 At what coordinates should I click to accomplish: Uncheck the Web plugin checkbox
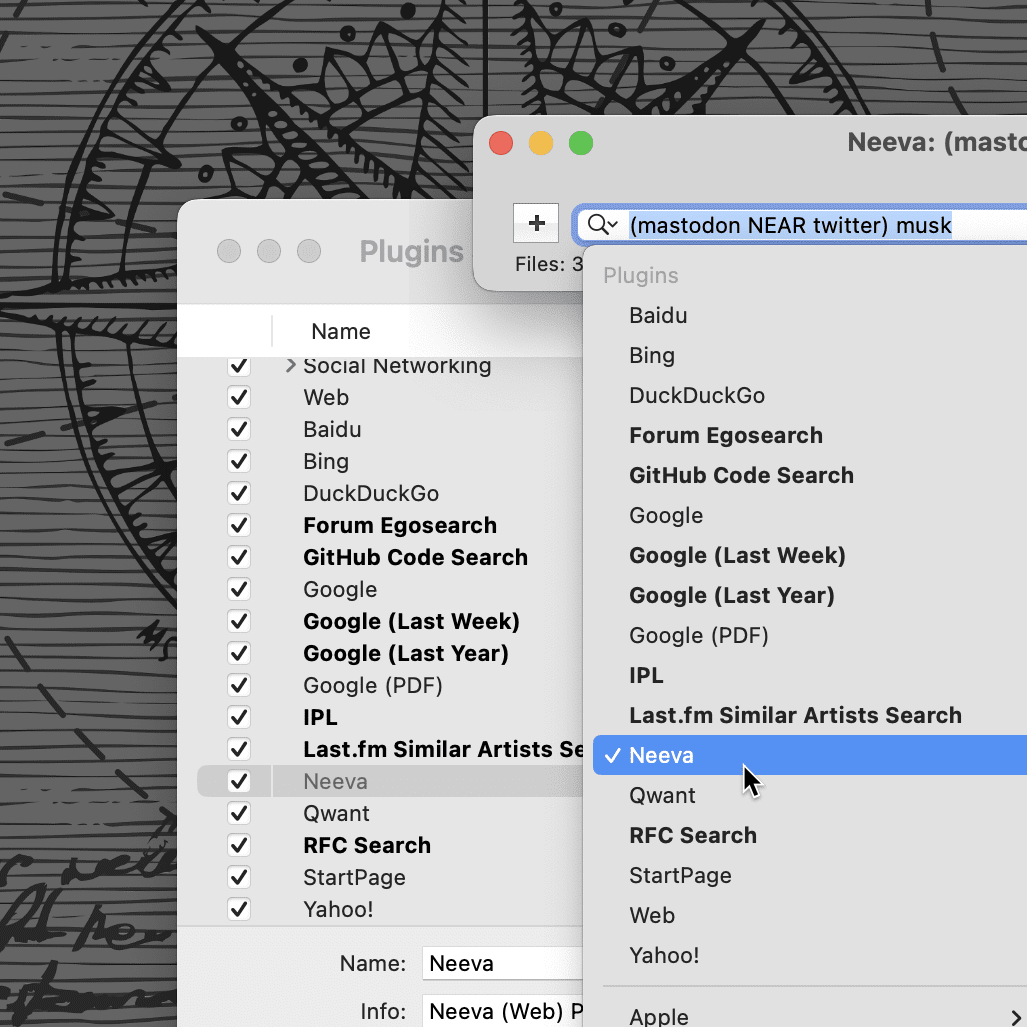coord(239,398)
